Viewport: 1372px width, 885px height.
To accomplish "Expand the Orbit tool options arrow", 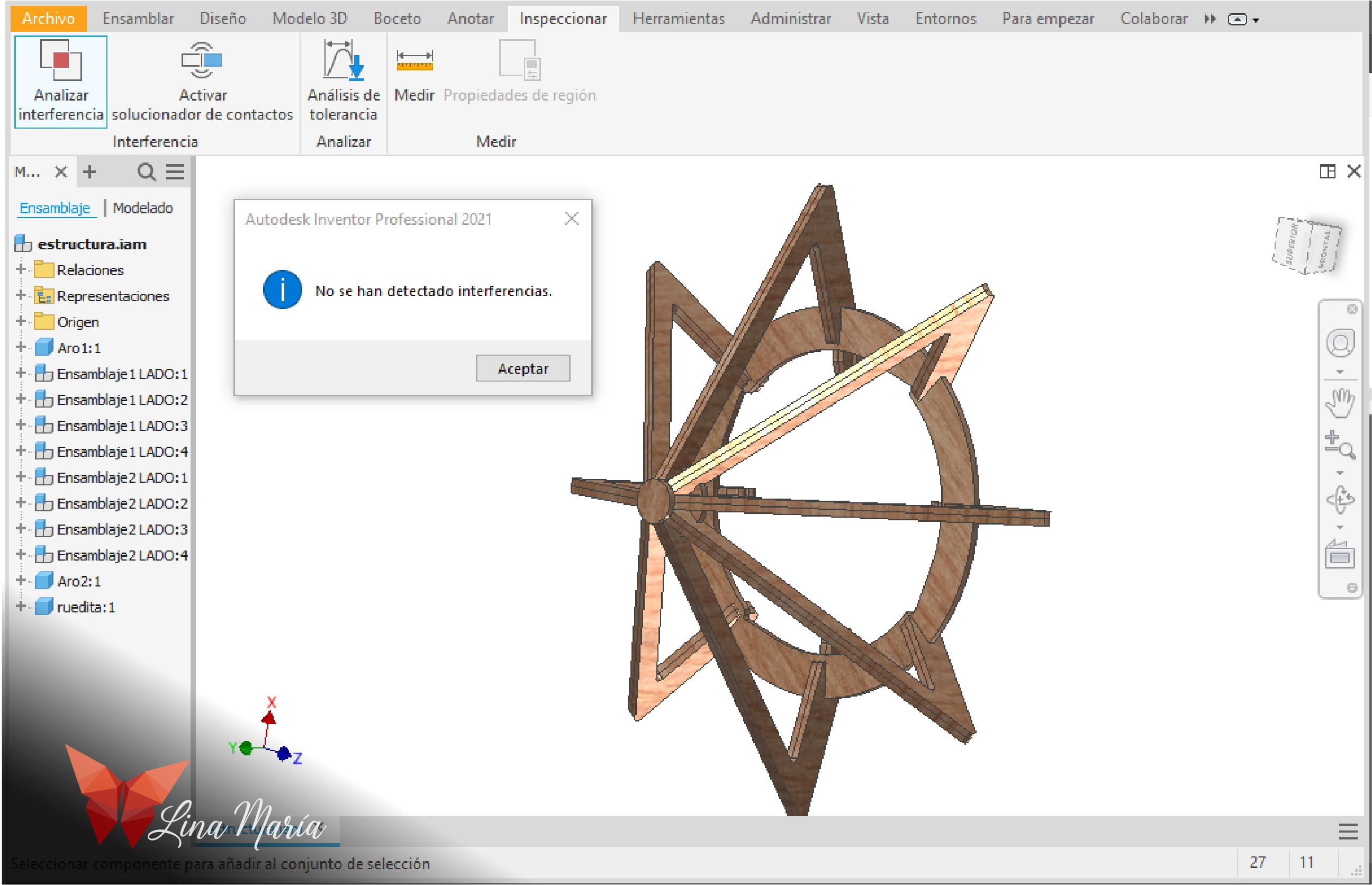I will (1340, 527).
